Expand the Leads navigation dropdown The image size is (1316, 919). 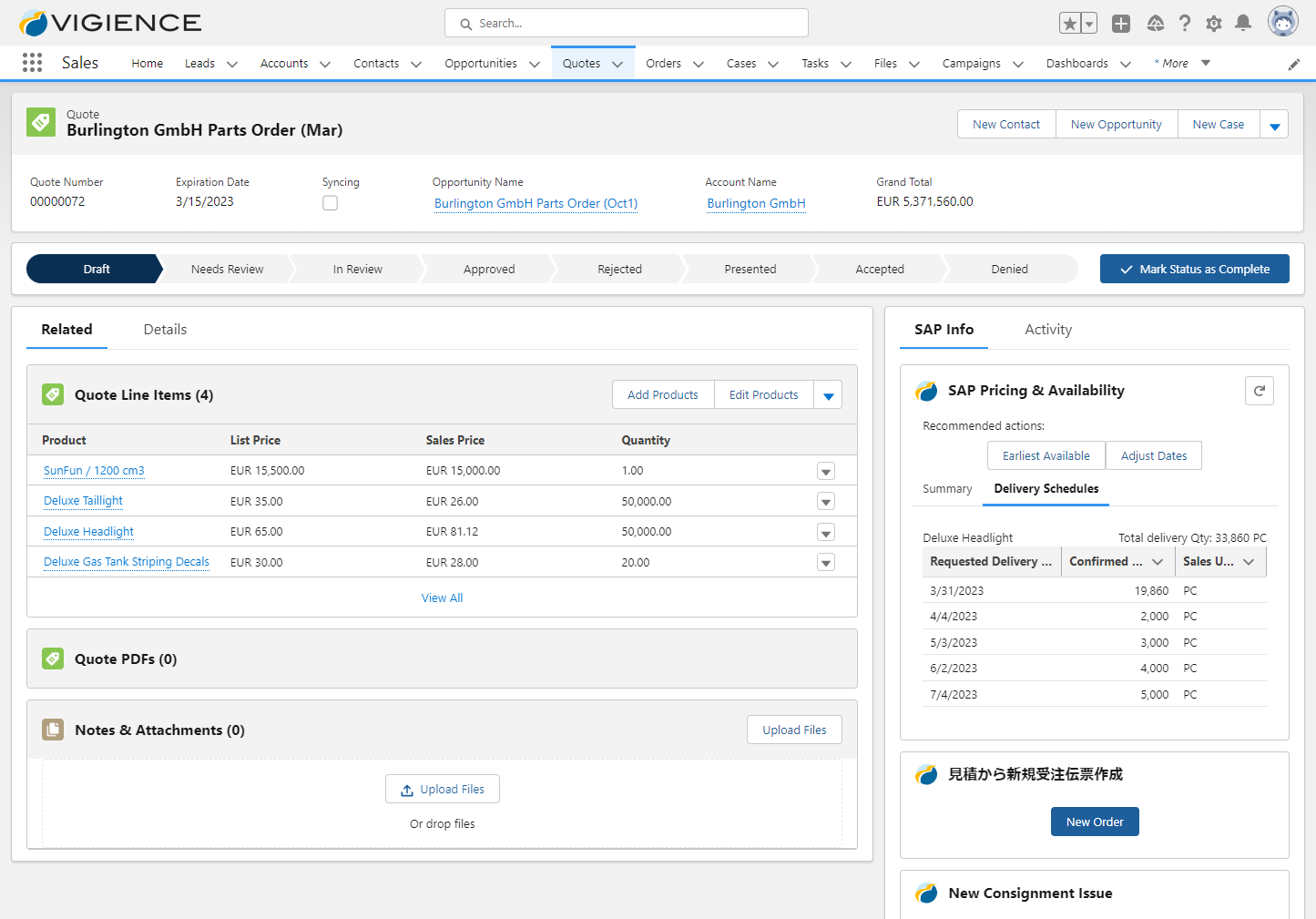(232, 64)
